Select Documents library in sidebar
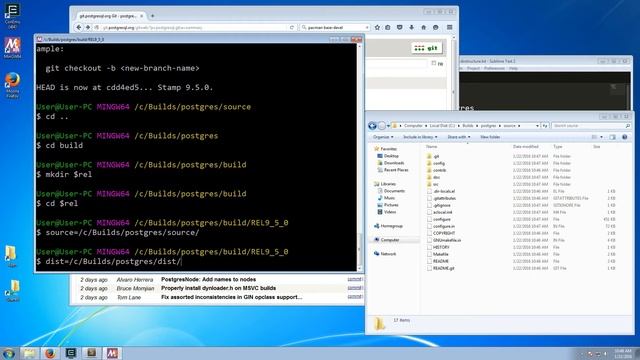This screenshot has width=640, height=360. pyautogui.click(x=391, y=191)
